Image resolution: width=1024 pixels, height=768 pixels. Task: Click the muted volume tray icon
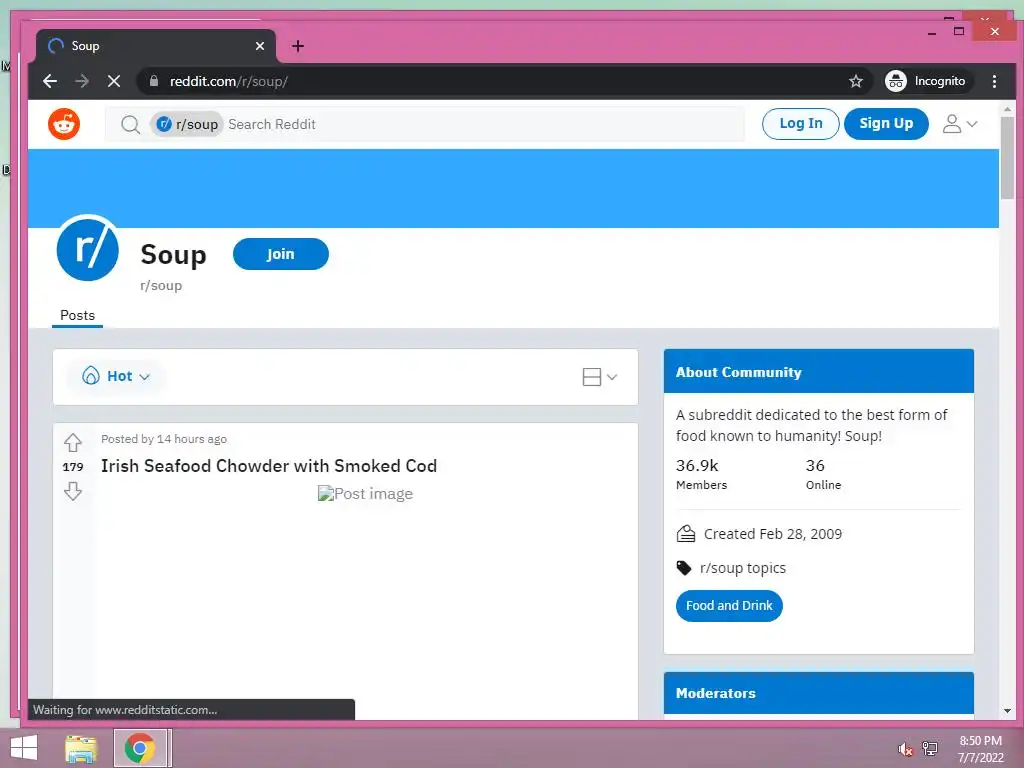click(x=905, y=749)
